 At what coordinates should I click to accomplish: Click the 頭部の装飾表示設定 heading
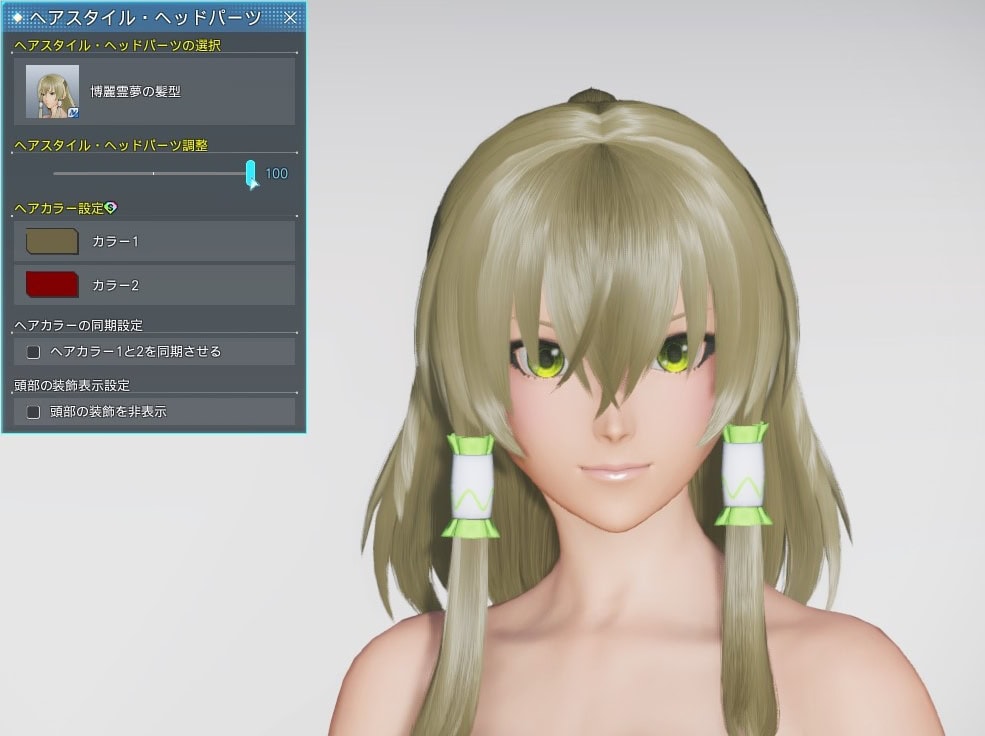(x=72, y=385)
